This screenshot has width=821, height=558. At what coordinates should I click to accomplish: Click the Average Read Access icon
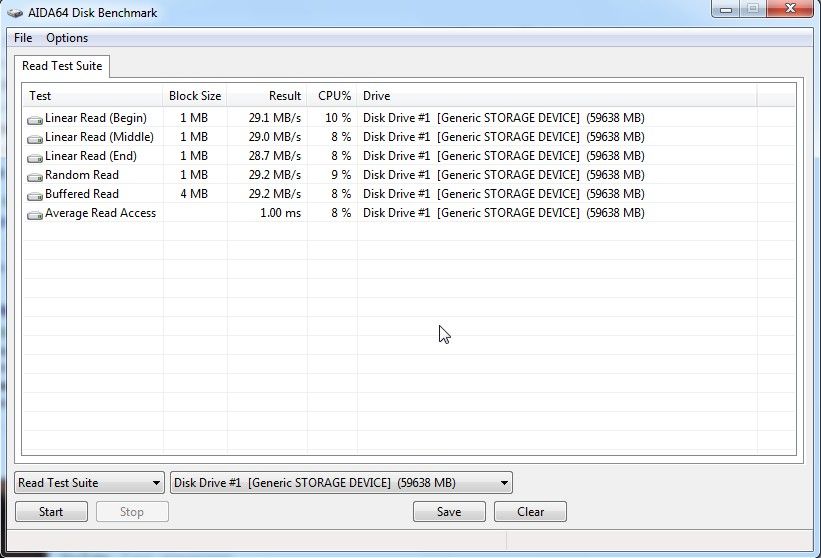[x=35, y=214]
